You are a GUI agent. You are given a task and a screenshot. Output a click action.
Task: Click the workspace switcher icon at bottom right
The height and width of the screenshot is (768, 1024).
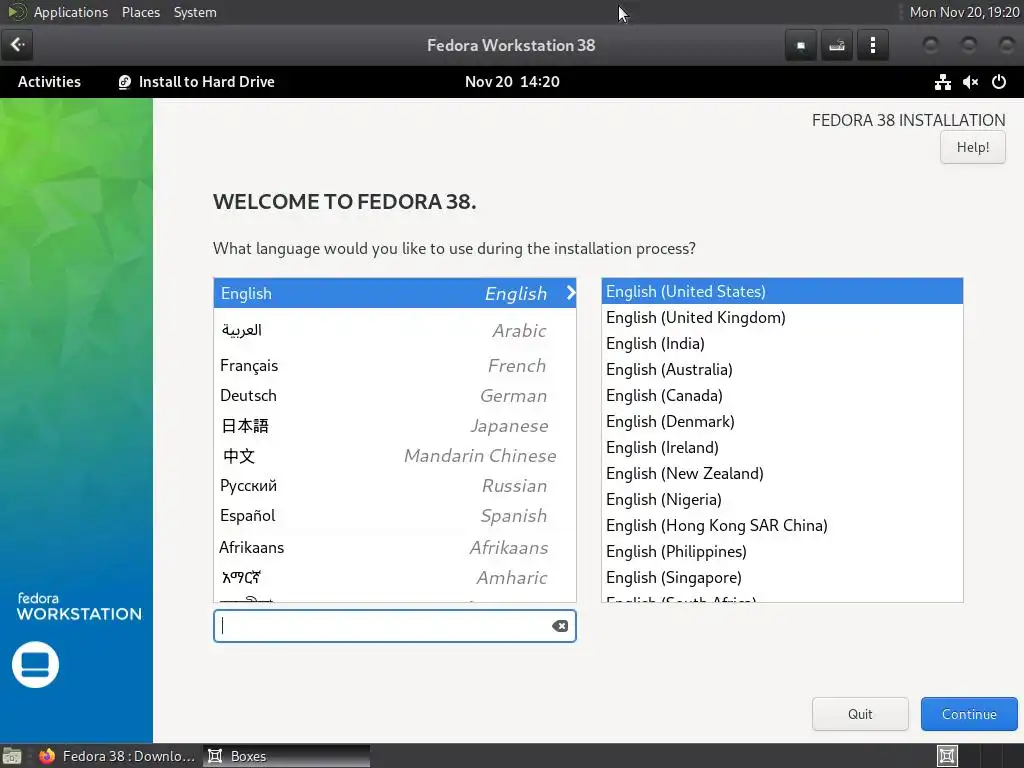[947, 756]
